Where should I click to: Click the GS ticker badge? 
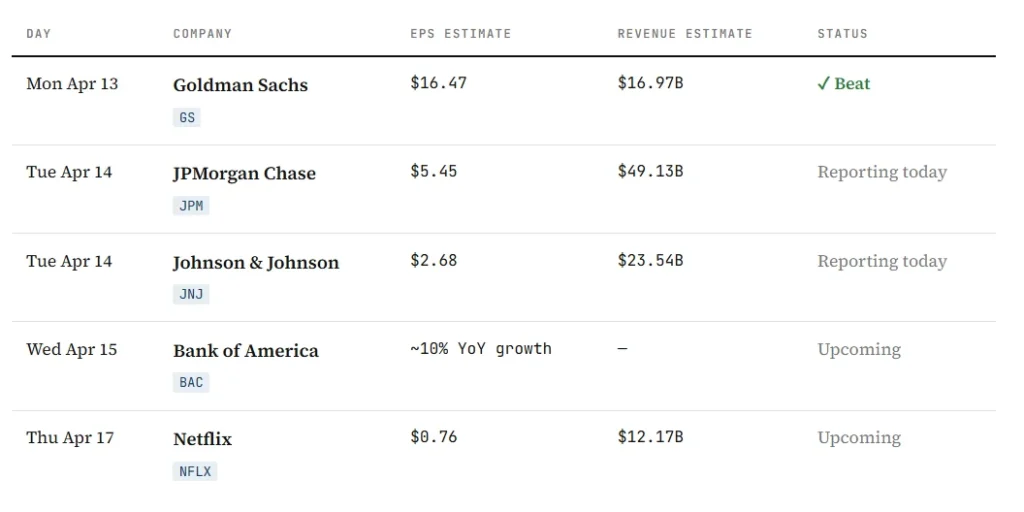(187, 118)
